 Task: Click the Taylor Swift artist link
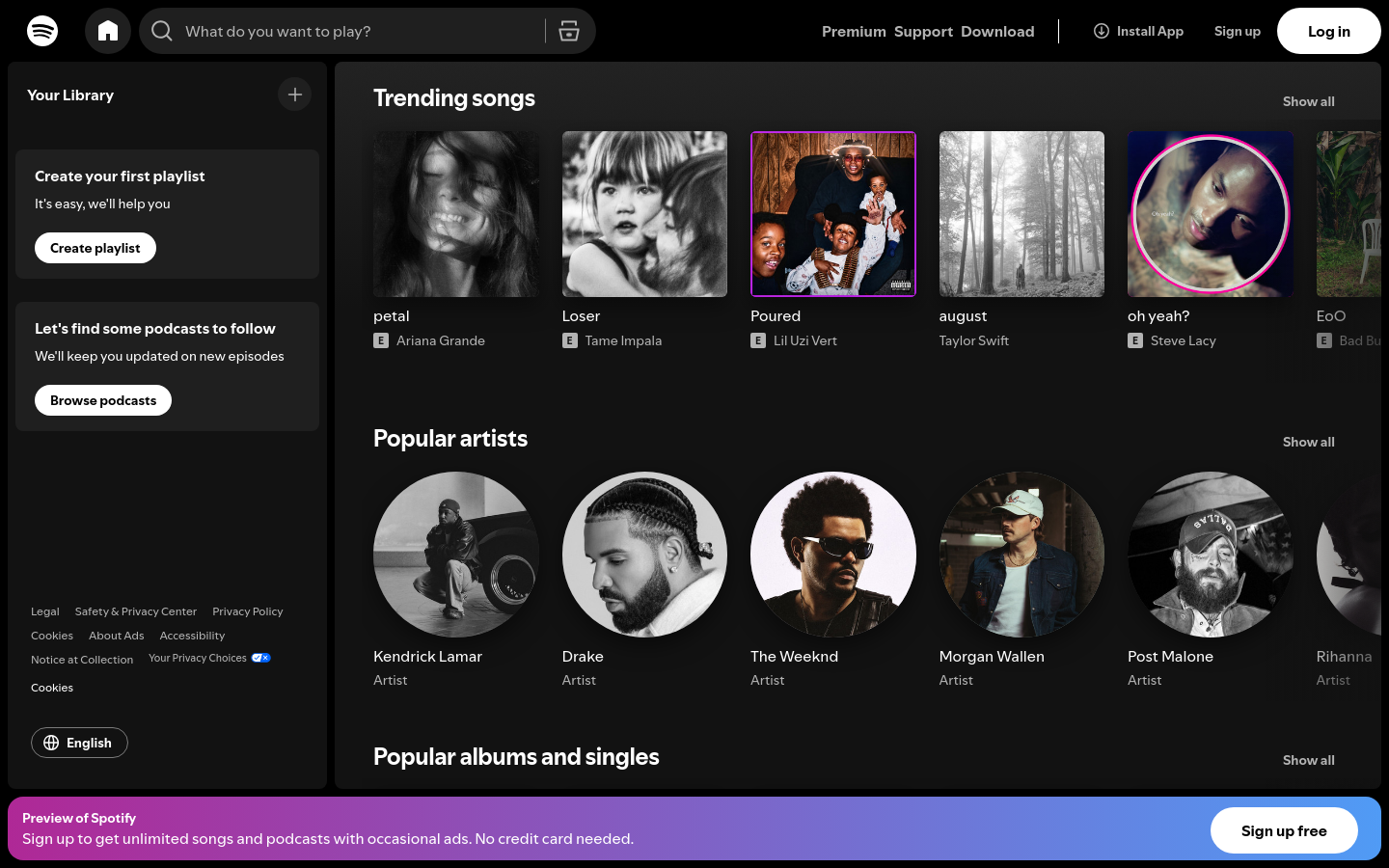click(x=974, y=340)
